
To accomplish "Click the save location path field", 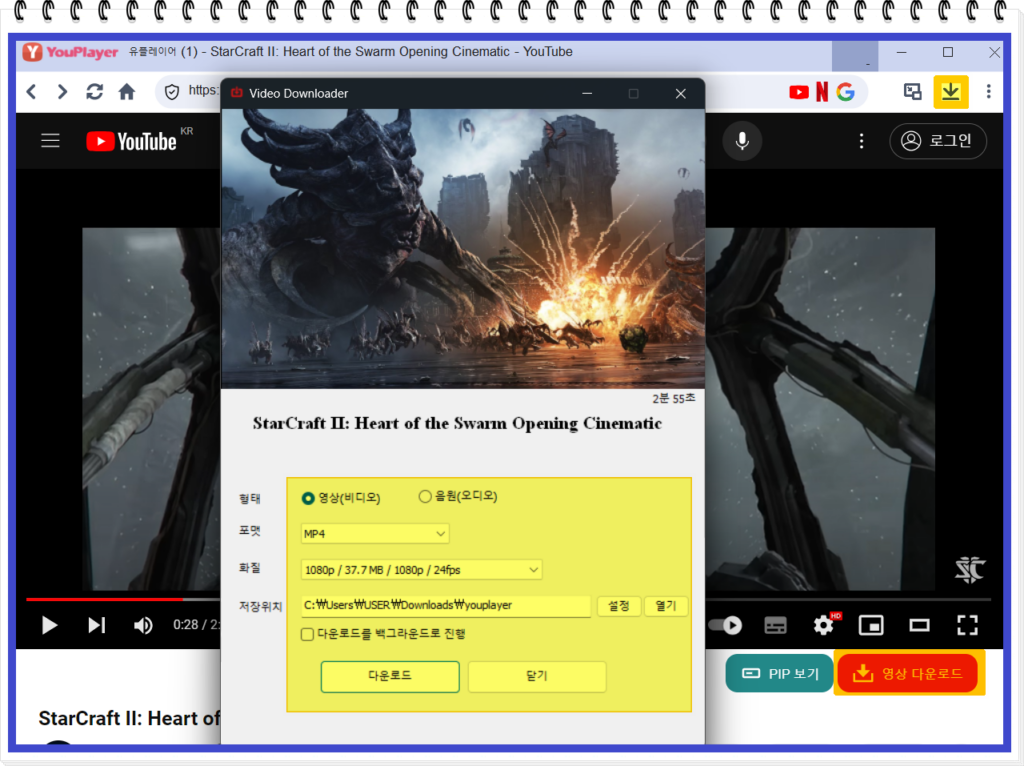I will tap(445, 605).
